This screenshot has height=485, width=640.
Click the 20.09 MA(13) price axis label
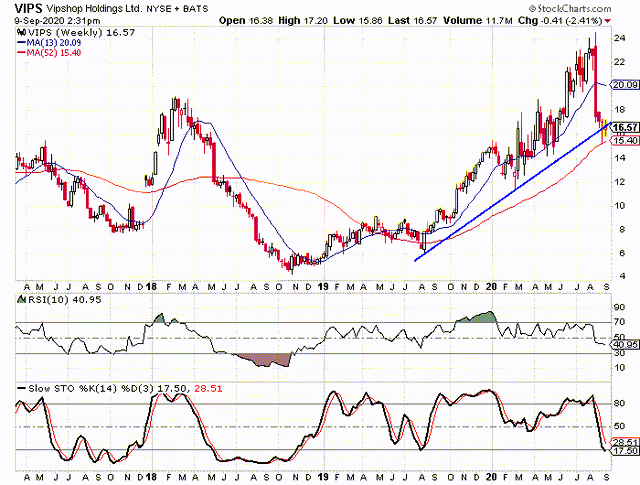pyautogui.click(x=625, y=85)
